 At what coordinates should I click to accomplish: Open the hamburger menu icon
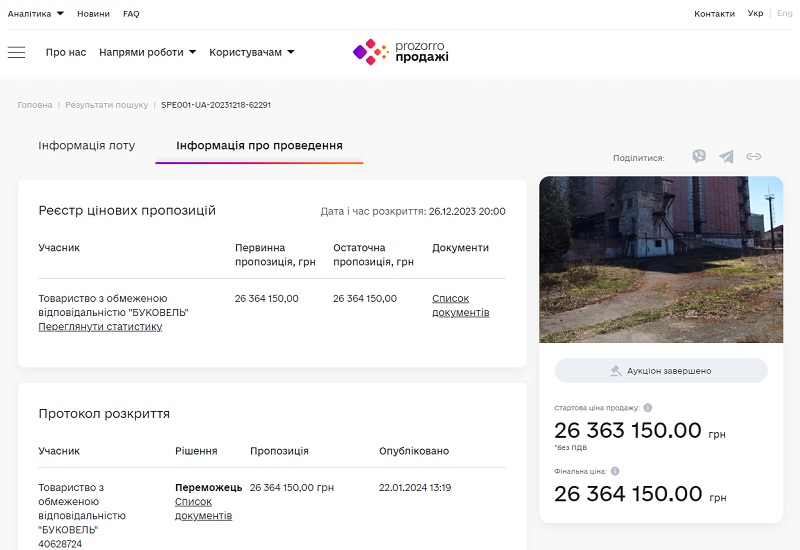tap(16, 52)
